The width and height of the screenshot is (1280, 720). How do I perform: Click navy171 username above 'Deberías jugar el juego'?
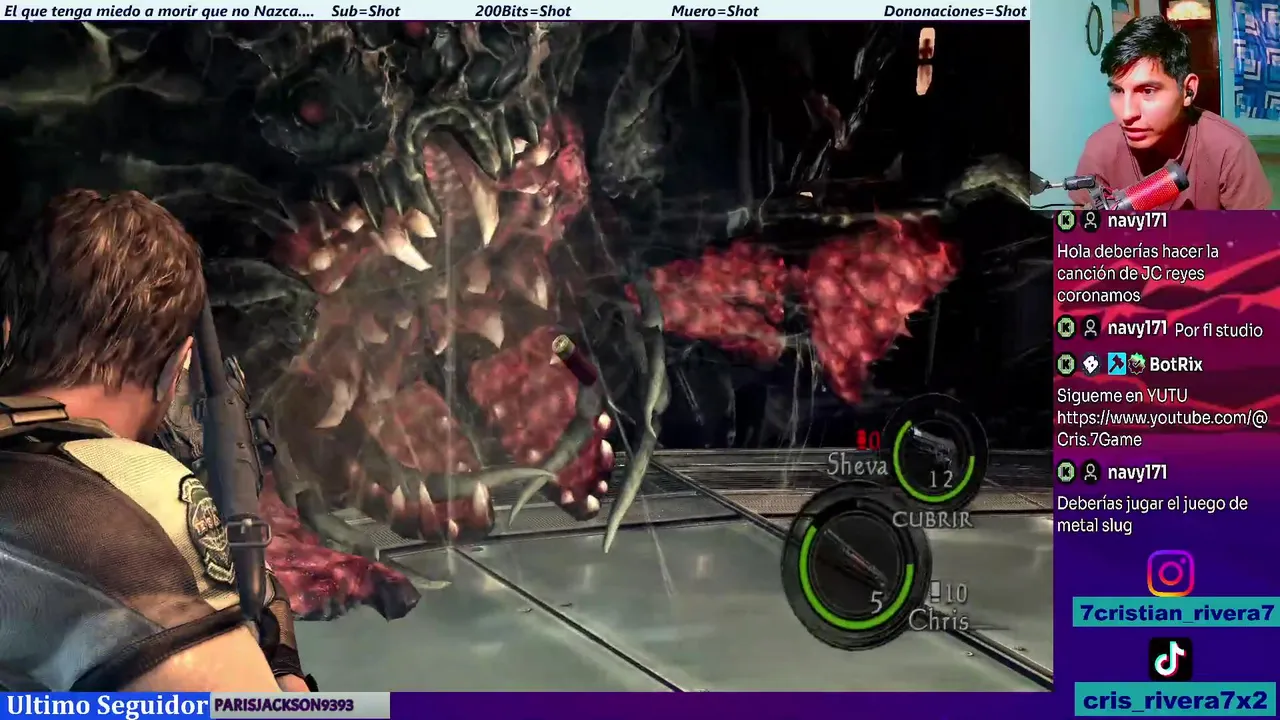tap(1137, 472)
